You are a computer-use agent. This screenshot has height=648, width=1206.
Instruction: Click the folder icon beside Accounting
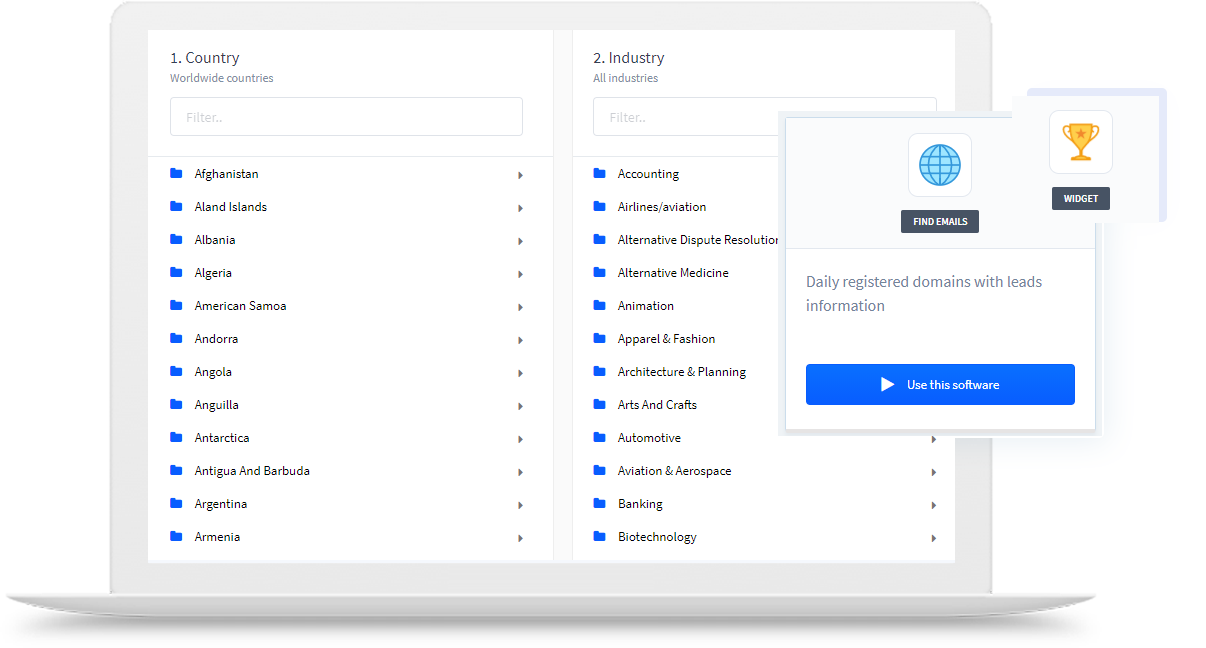pyautogui.click(x=597, y=172)
